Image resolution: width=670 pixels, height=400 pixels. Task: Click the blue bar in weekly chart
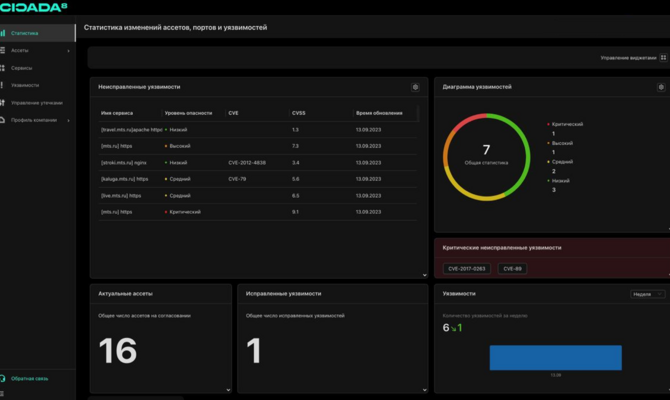click(x=555, y=358)
